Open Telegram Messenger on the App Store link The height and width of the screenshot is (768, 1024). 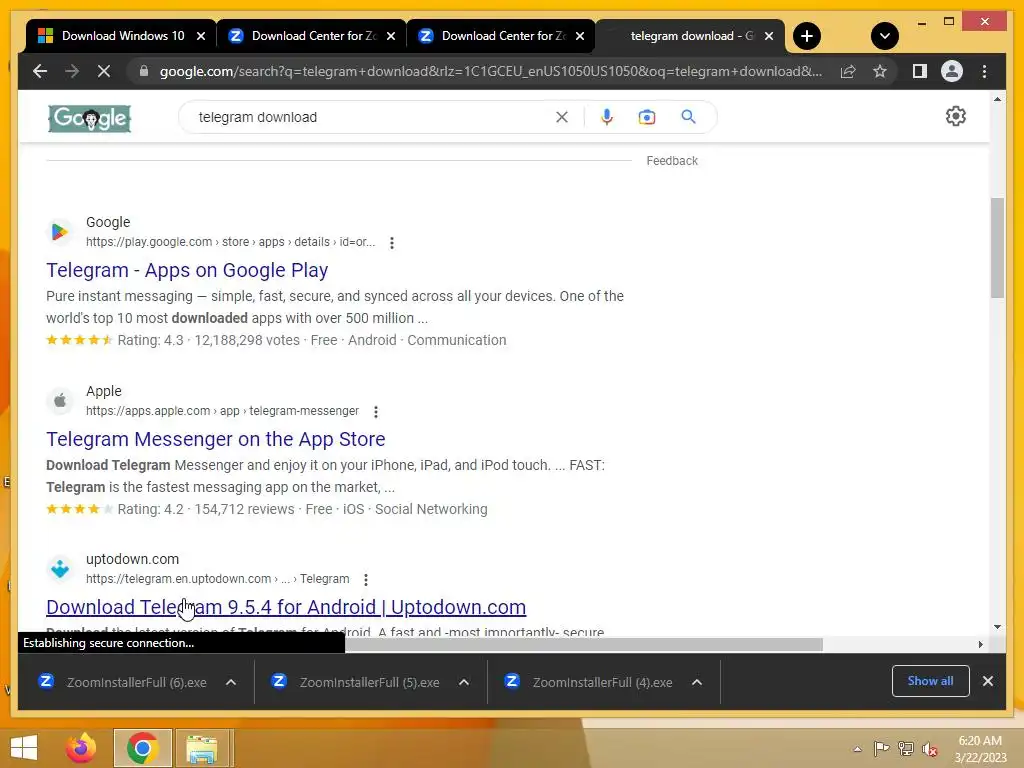coord(216,440)
